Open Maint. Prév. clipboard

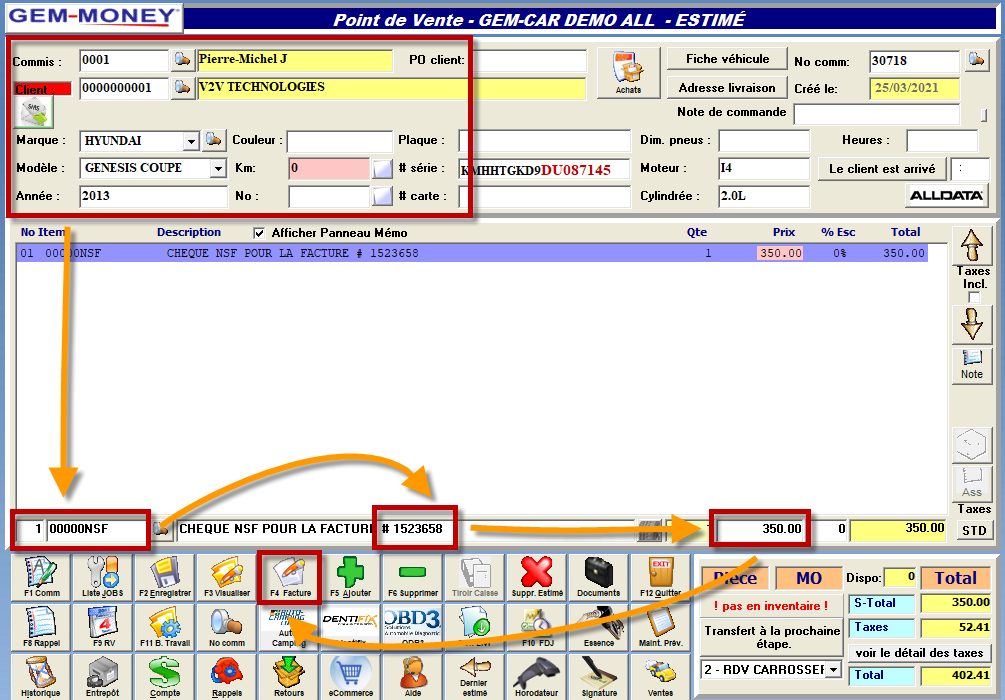[x=660, y=627]
